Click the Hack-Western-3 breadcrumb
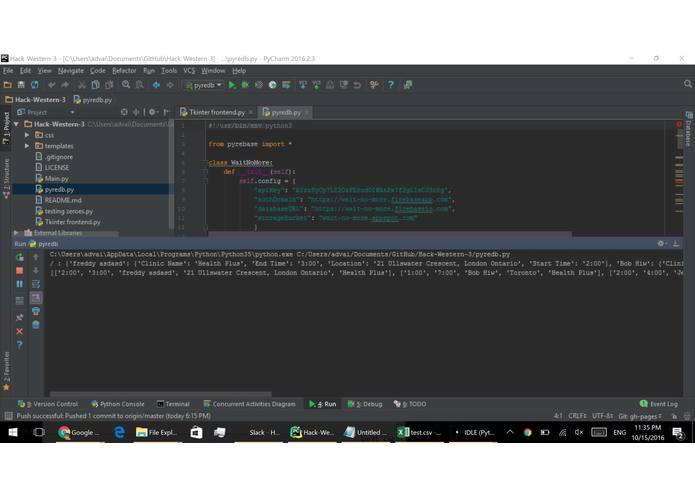This screenshot has height=494, width=695. (35, 100)
